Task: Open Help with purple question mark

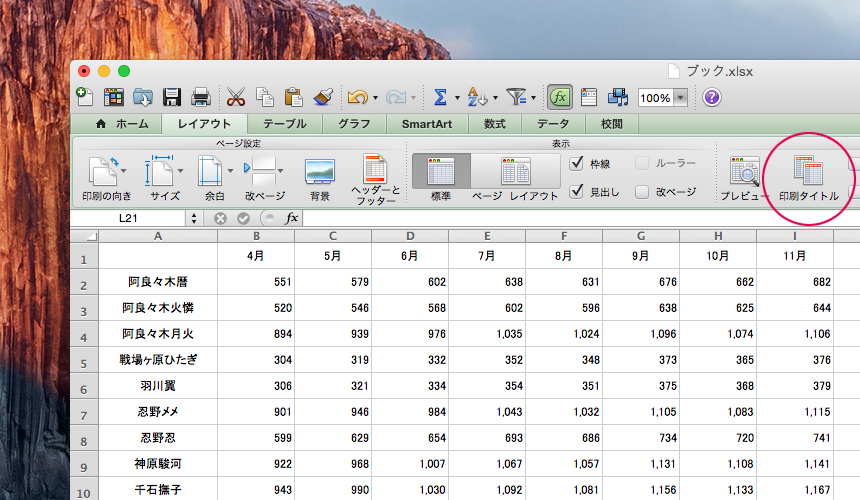Action: click(x=712, y=98)
